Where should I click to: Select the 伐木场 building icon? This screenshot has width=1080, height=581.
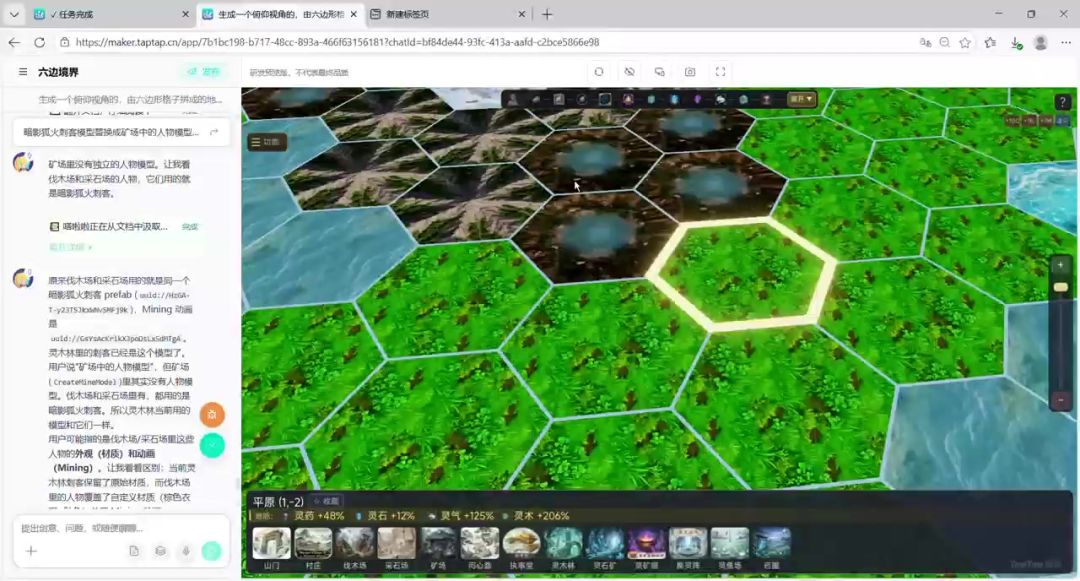tap(355, 543)
